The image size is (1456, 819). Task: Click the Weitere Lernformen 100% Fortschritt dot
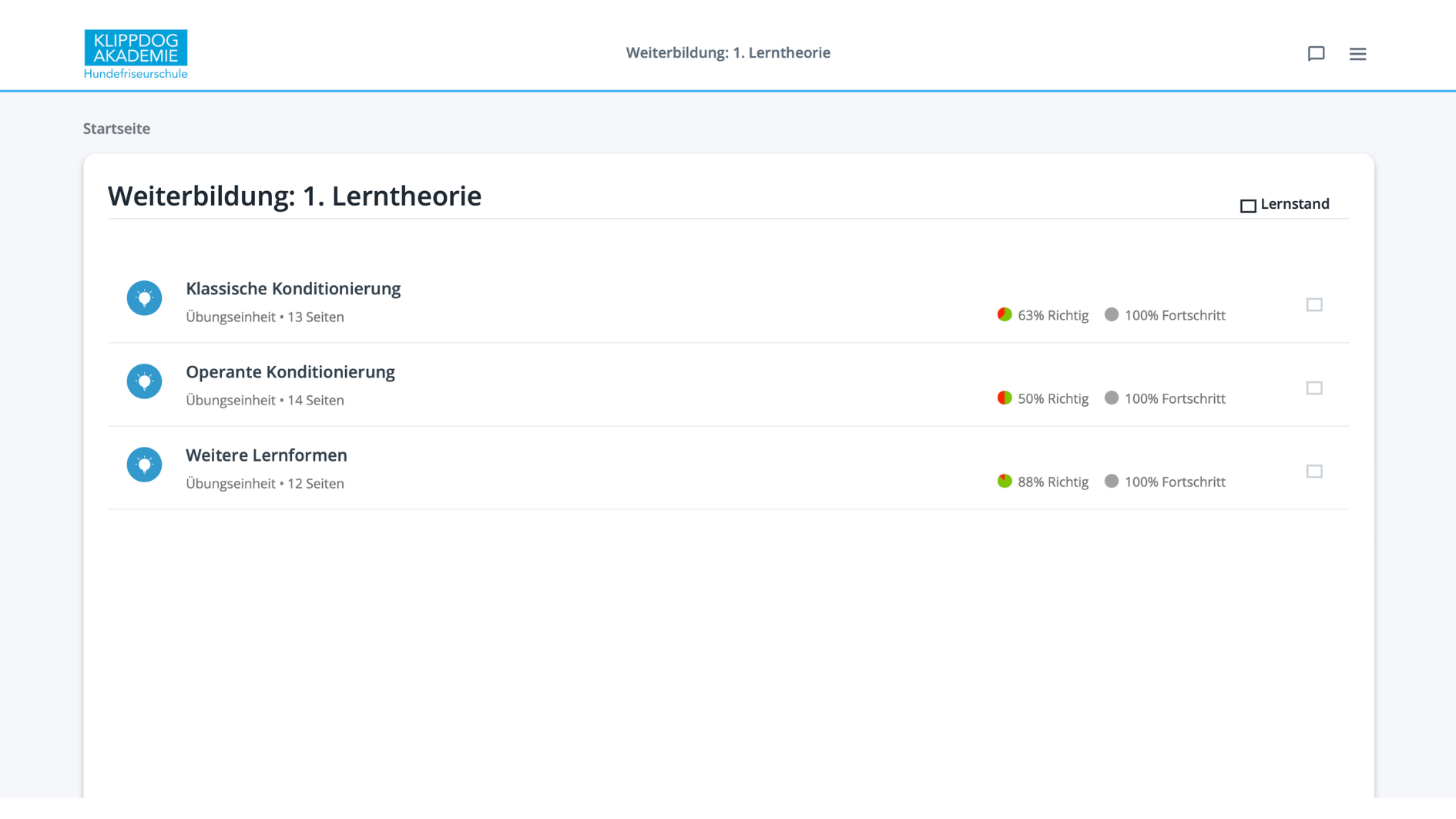pyautogui.click(x=1112, y=481)
